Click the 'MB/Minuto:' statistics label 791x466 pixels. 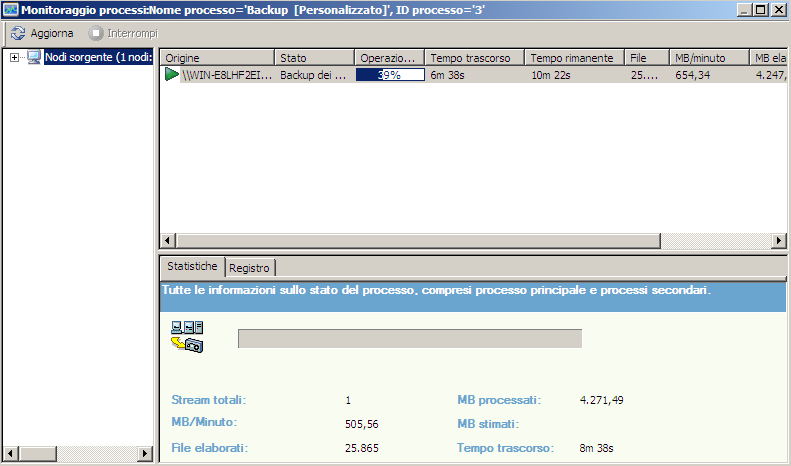[x=204, y=422]
